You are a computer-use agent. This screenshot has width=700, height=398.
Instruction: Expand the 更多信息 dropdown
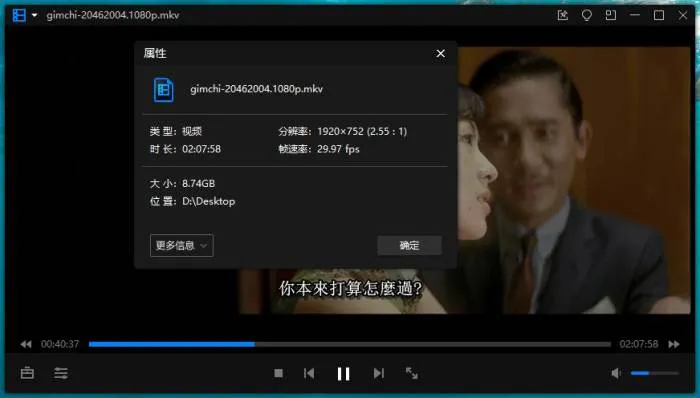(182, 245)
